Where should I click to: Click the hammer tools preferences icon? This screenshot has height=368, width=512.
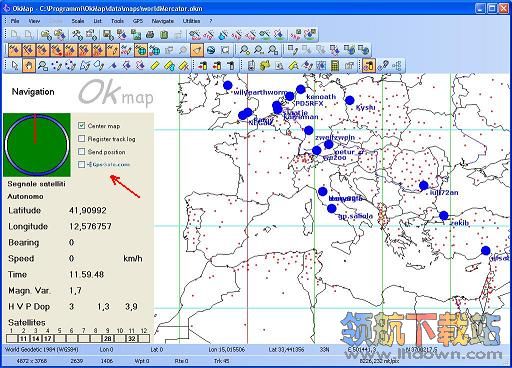point(77,35)
